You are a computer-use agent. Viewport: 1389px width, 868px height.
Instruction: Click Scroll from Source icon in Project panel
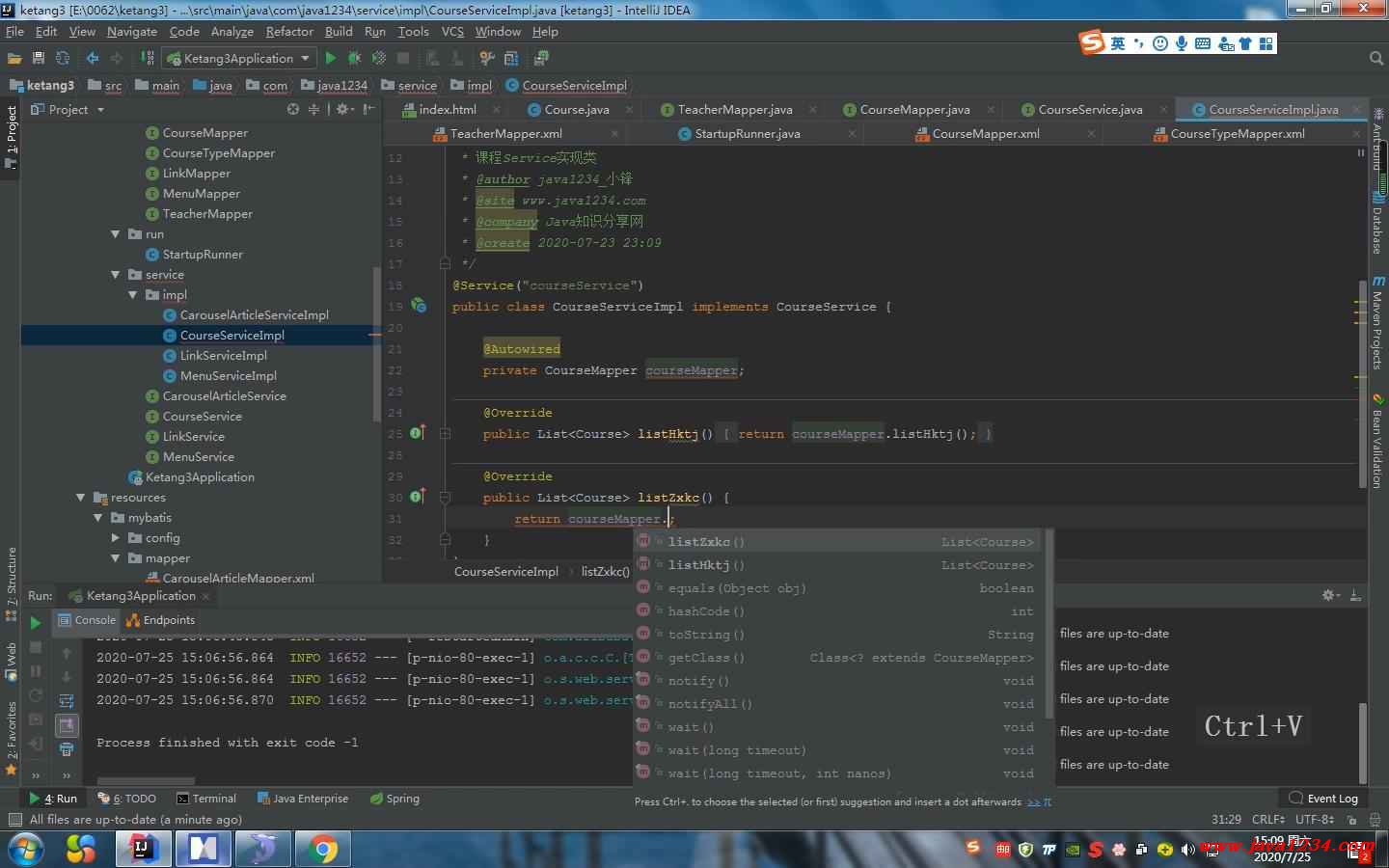(x=293, y=109)
